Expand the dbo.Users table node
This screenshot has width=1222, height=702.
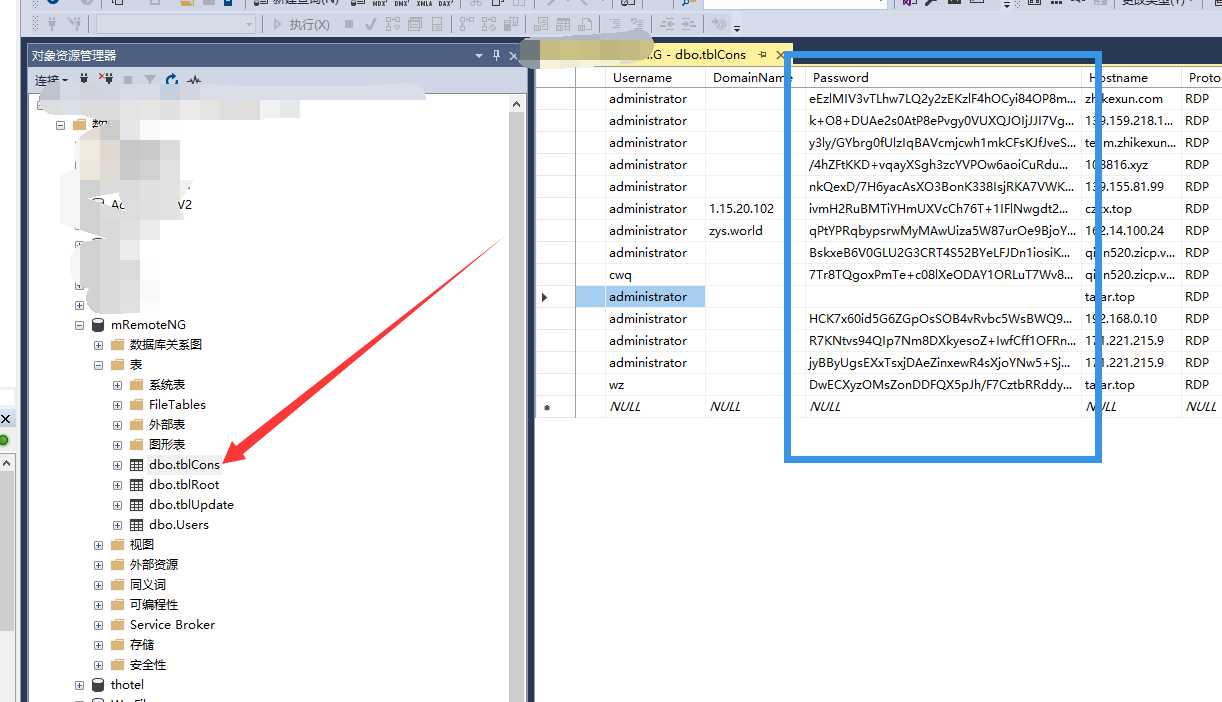tap(117, 525)
